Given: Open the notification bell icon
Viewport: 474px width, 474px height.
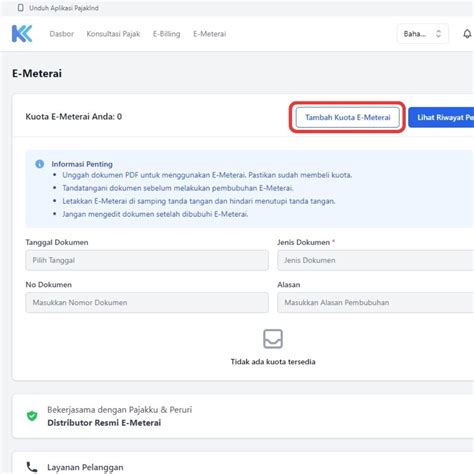Looking at the screenshot, I should pyautogui.click(x=467, y=34).
